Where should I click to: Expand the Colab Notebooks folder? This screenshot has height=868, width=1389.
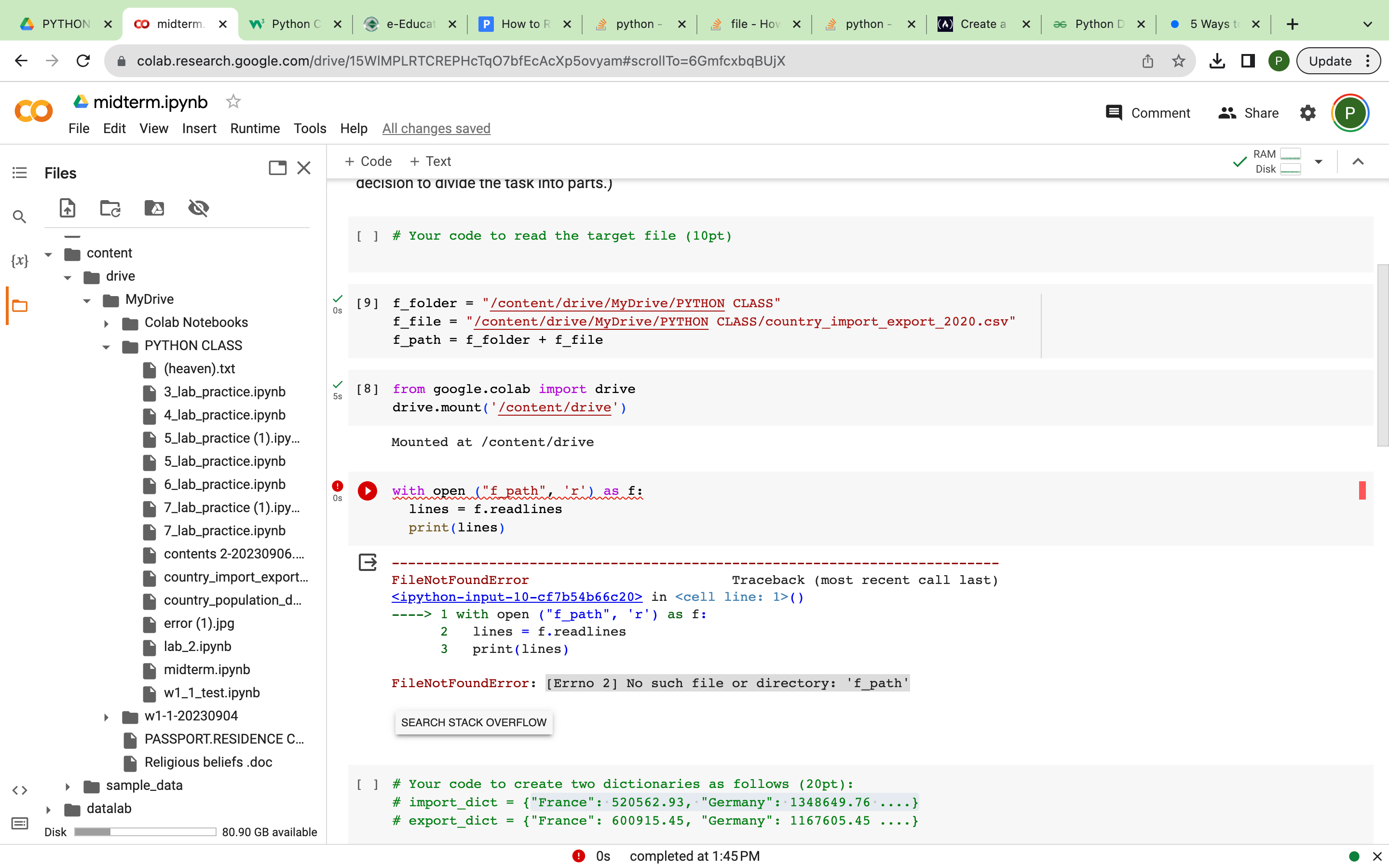coord(106,323)
